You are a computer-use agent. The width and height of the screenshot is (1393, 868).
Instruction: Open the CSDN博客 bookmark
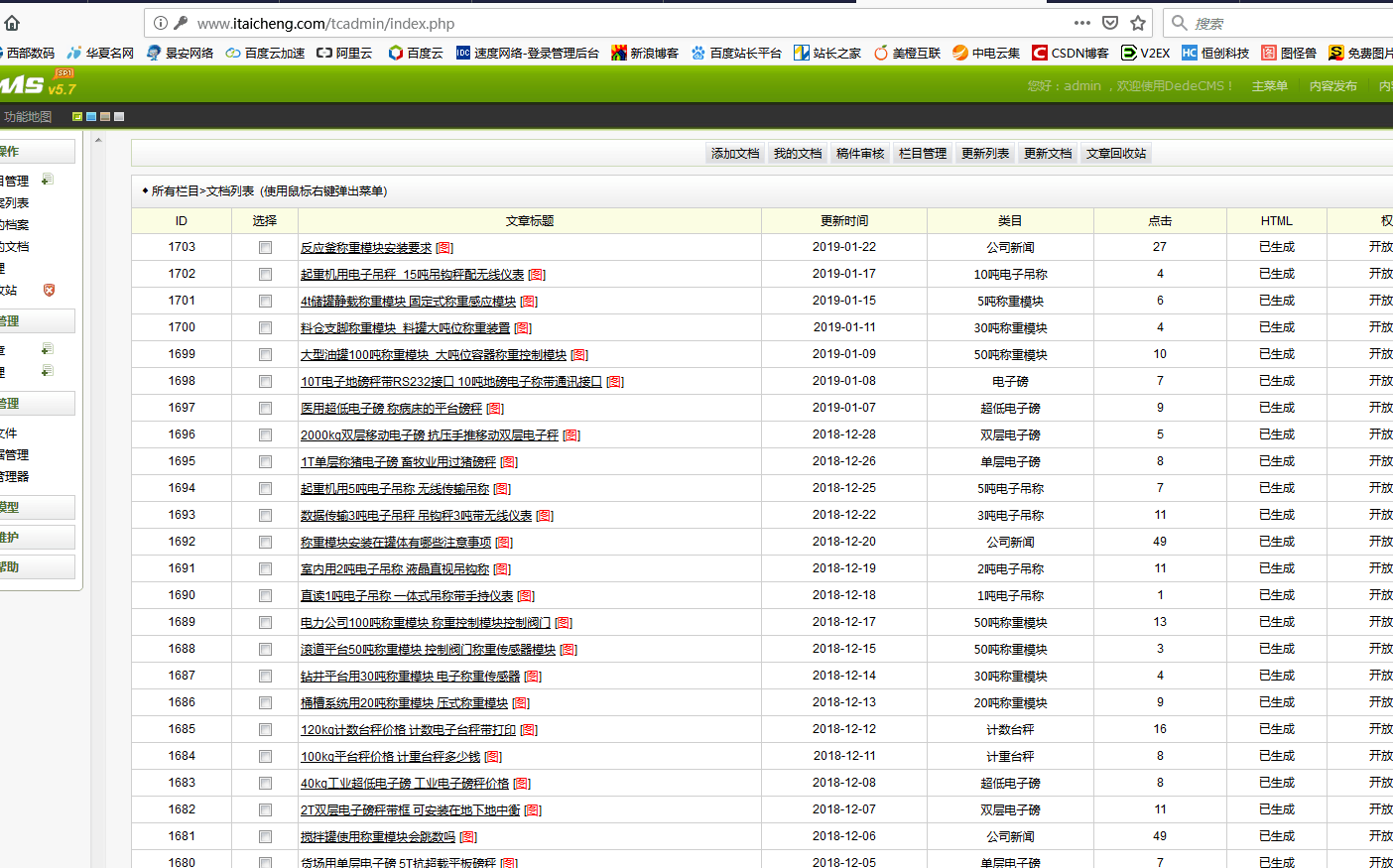point(1070,53)
